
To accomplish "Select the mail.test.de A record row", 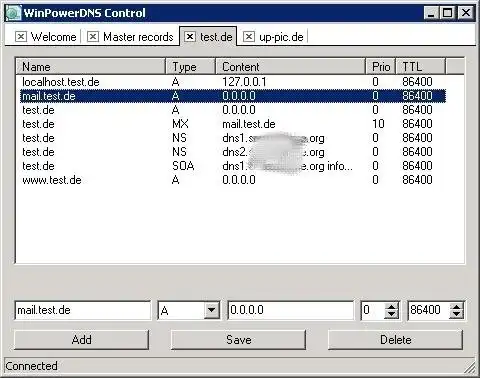I will point(233,96).
